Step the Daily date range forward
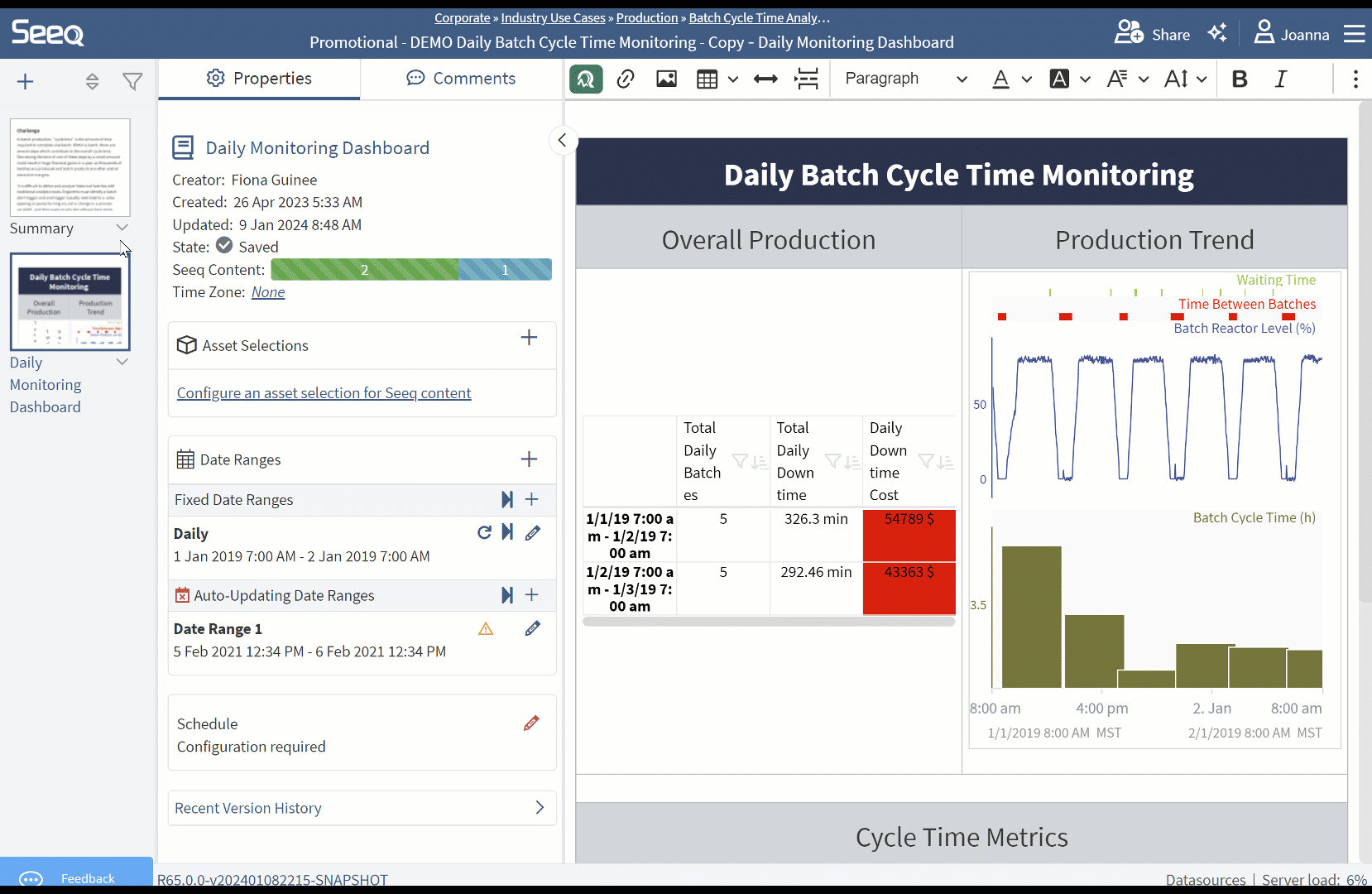1372x894 pixels. coord(507,532)
